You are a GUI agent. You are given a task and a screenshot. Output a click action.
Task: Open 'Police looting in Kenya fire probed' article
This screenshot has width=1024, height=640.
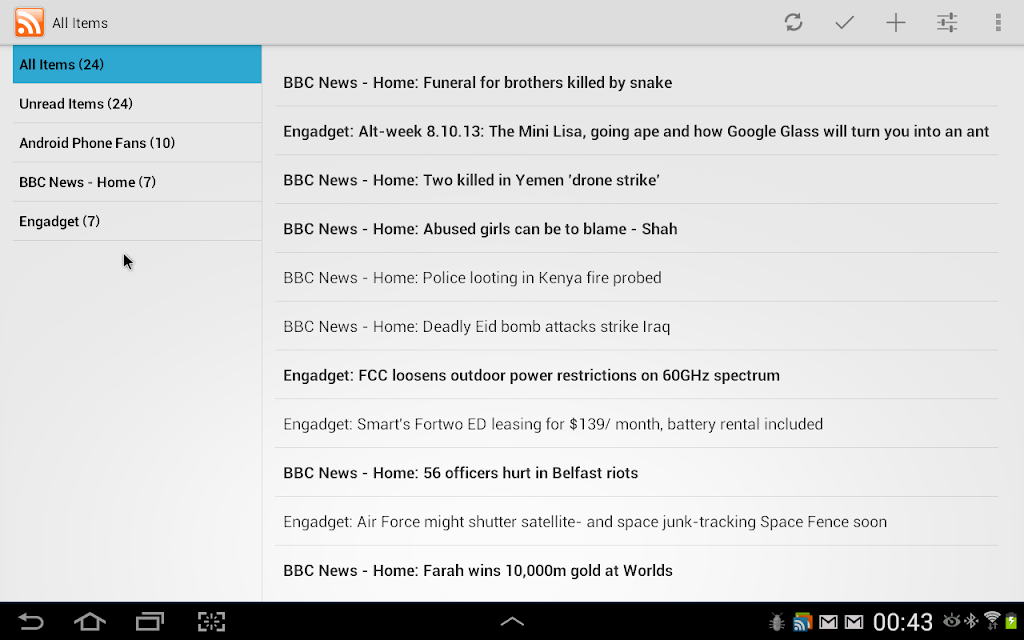click(637, 278)
